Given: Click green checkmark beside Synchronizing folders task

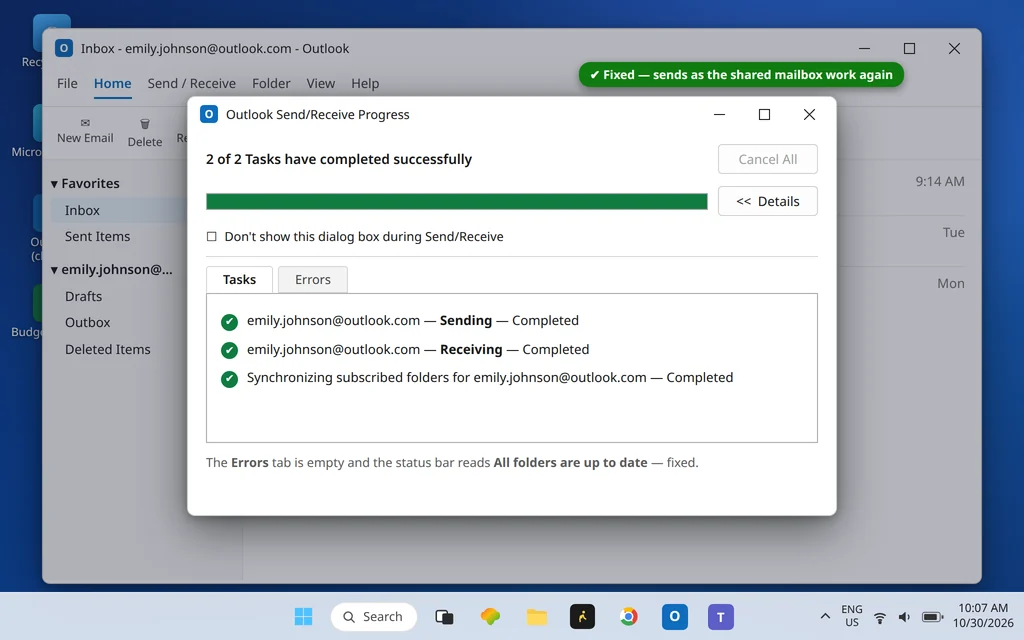Looking at the screenshot, I should click(x=229, y=379).
